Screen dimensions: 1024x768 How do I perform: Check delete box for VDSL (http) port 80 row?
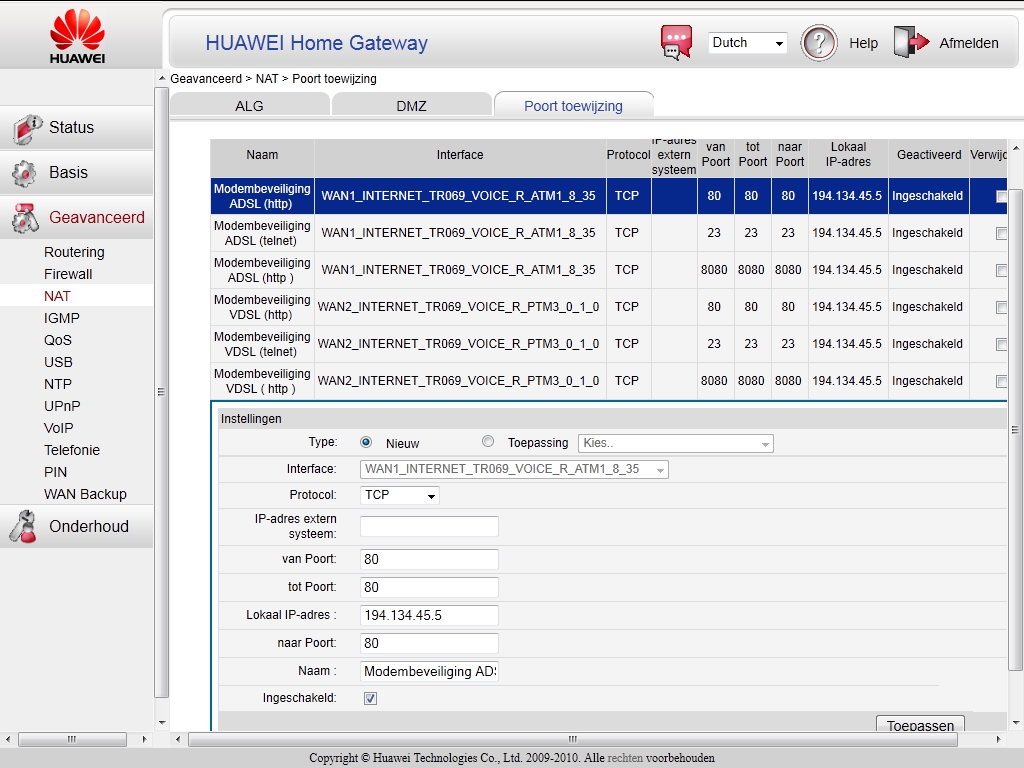(x=1001, y=308)
